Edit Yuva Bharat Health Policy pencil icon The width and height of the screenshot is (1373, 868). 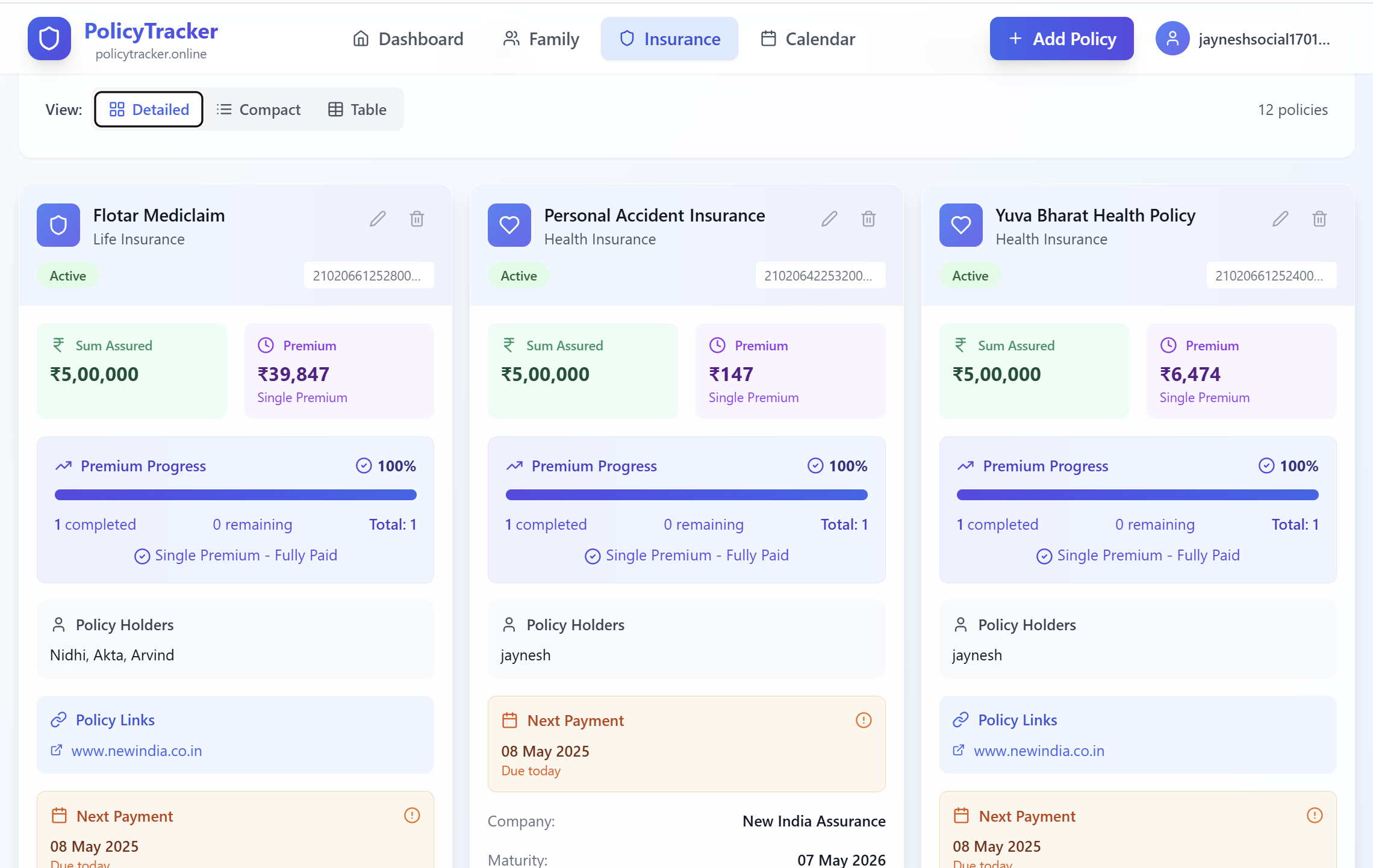tap(1280, 219)
